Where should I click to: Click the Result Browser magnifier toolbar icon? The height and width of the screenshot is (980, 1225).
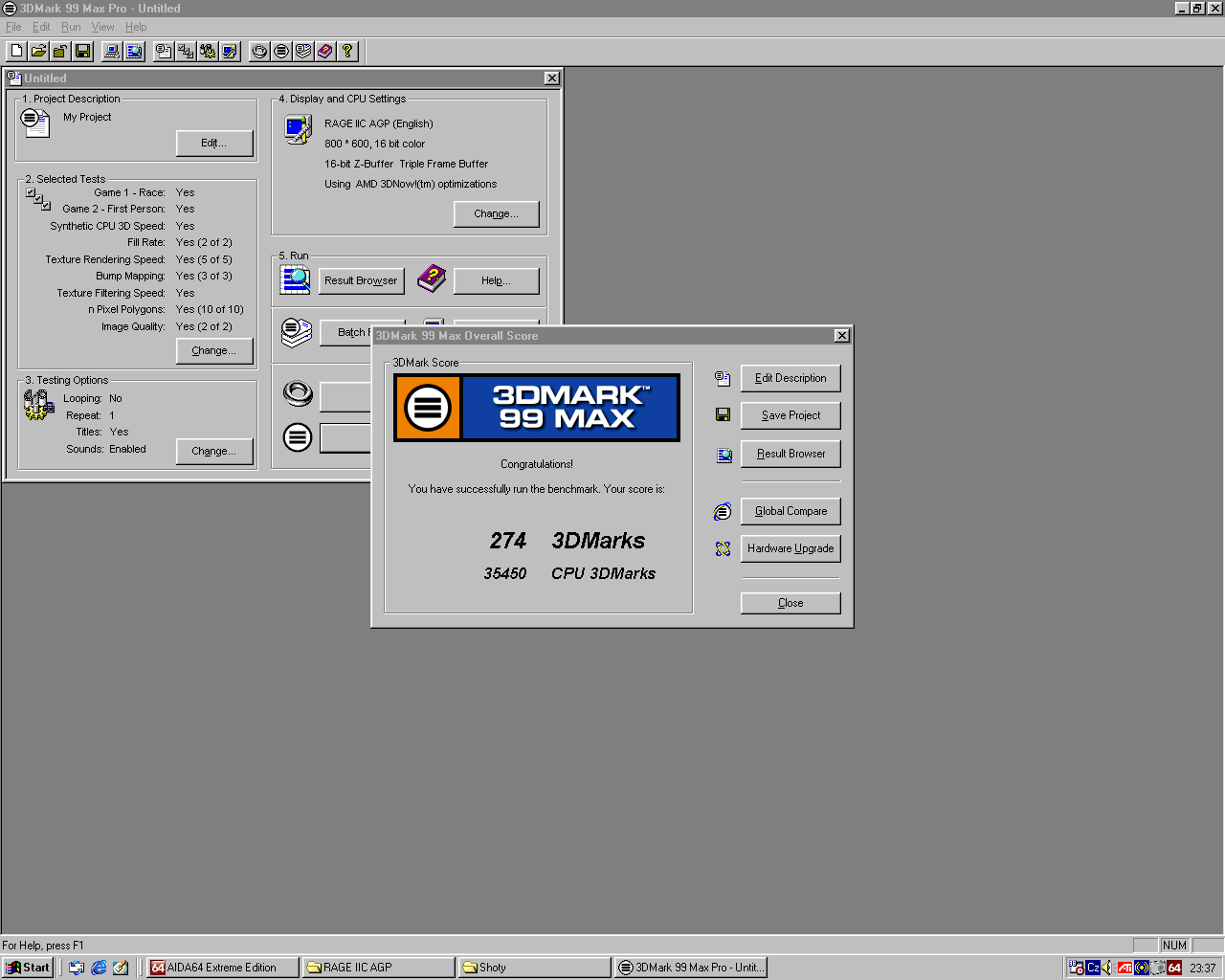pyautogui.click(x=134, y=51)
